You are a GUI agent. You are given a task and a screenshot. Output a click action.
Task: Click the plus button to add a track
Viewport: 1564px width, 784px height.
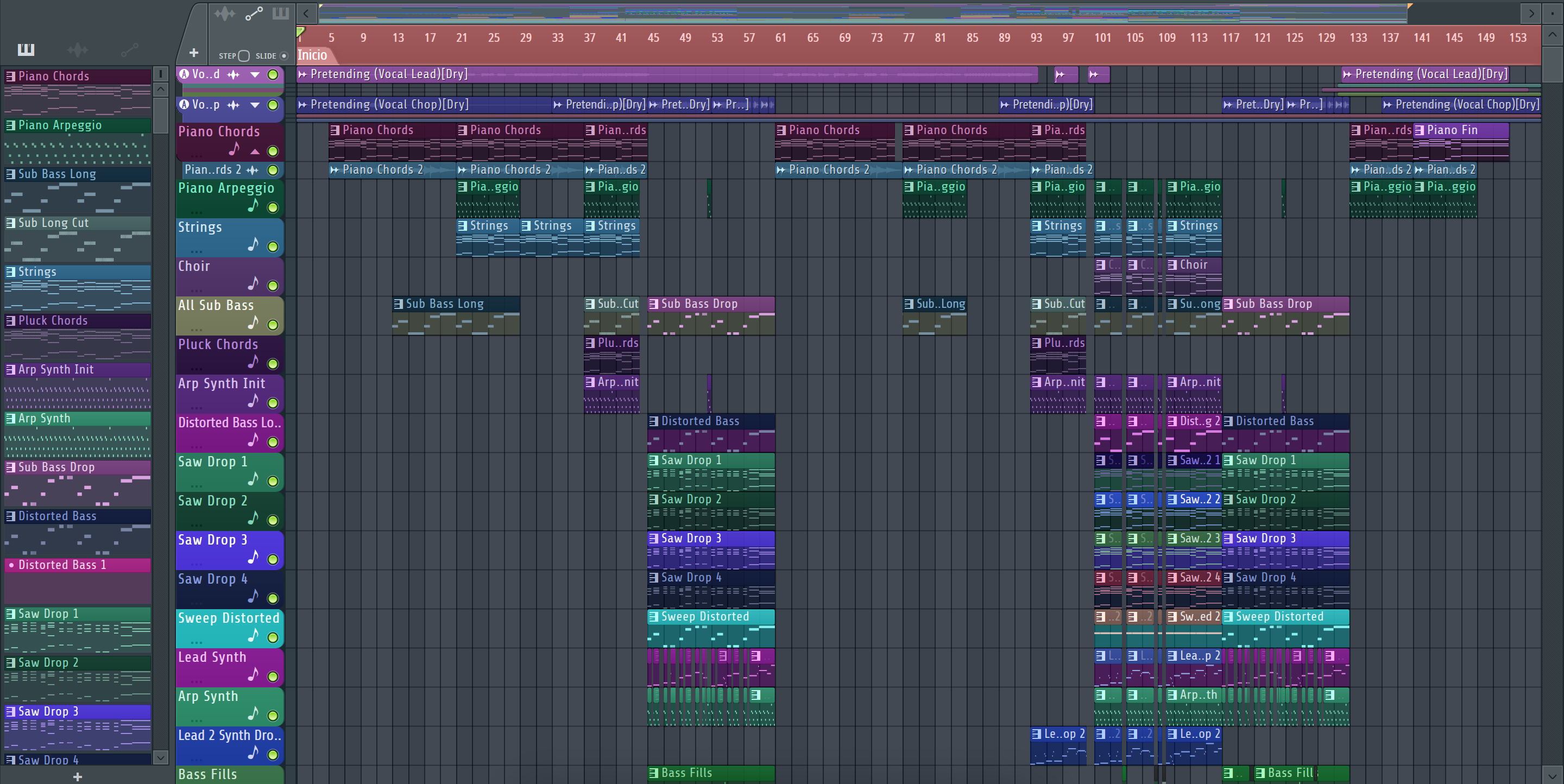click(194, 53)
